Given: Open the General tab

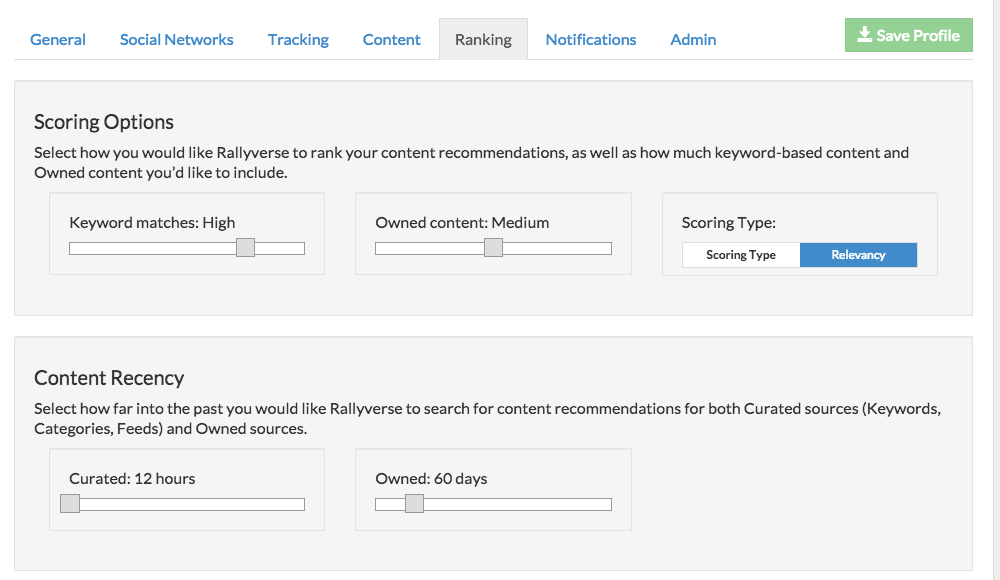Looking at the screenshot, I should [58, 40].
